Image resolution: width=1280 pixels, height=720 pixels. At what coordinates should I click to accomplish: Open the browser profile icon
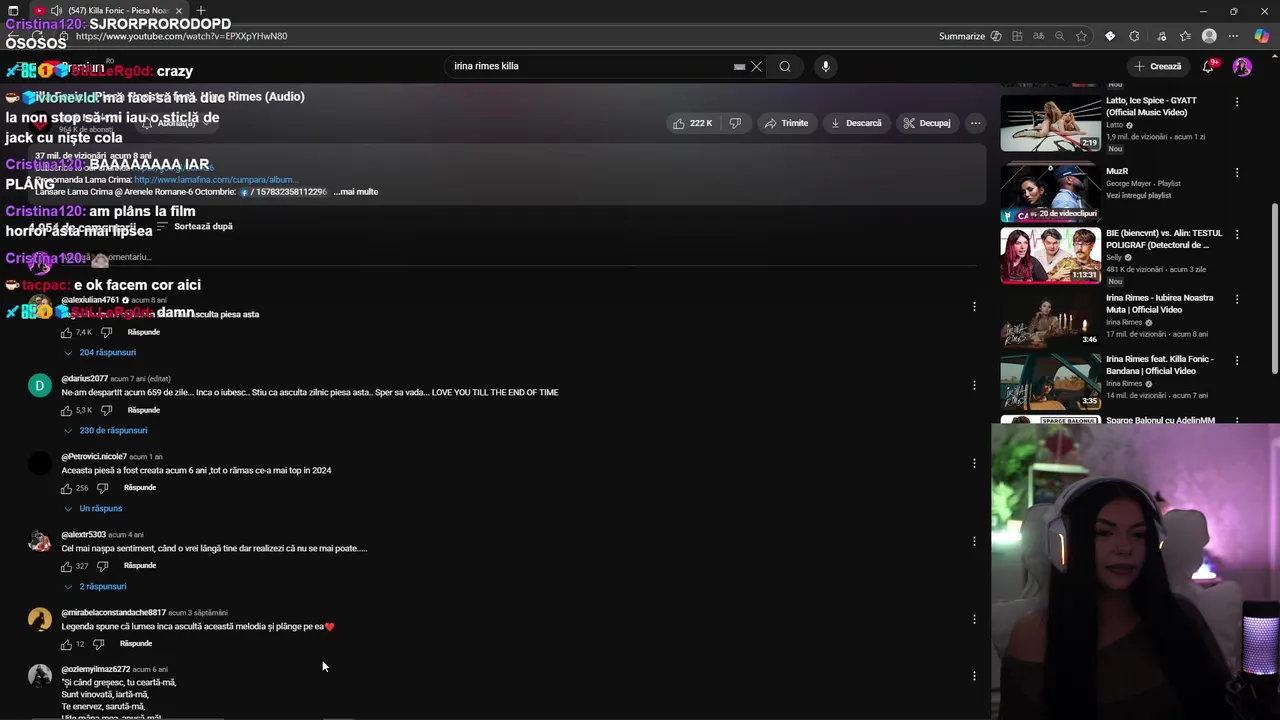pos(1209,36)
